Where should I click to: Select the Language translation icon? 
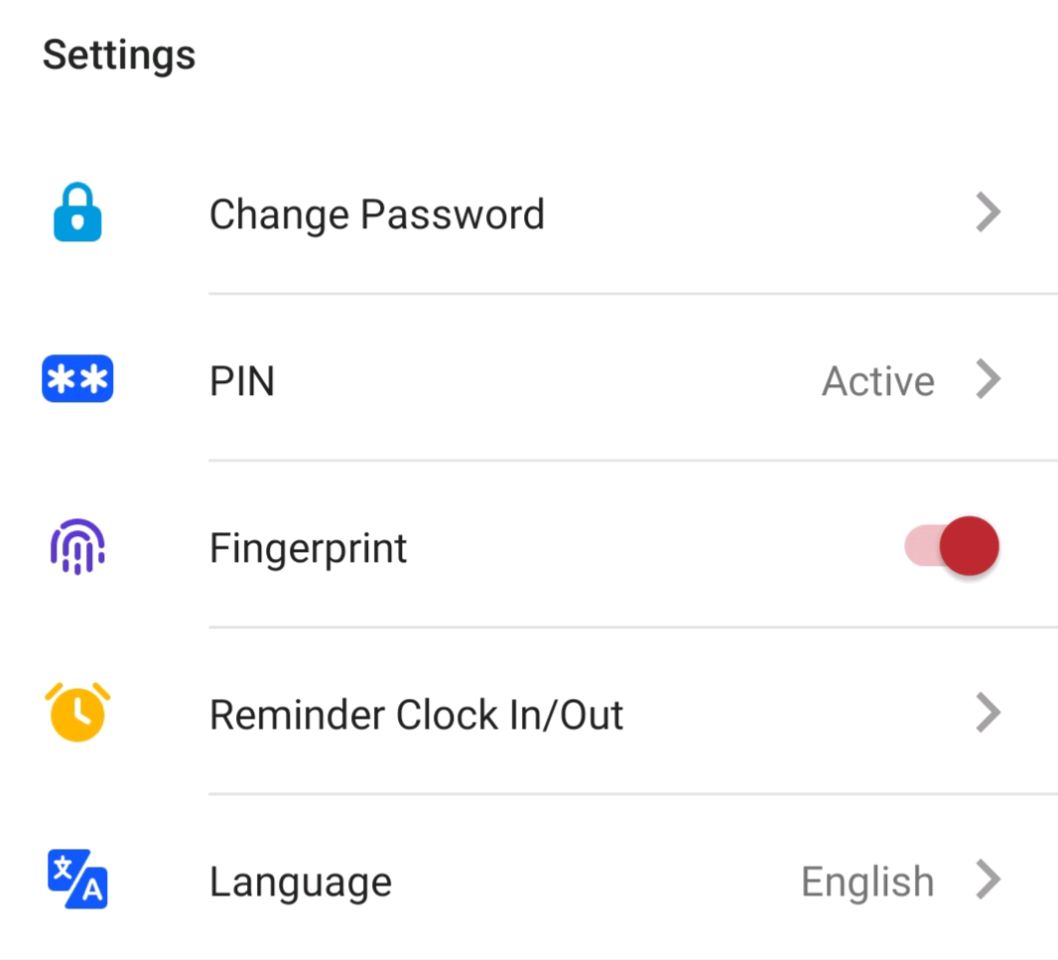coord(75,881)
